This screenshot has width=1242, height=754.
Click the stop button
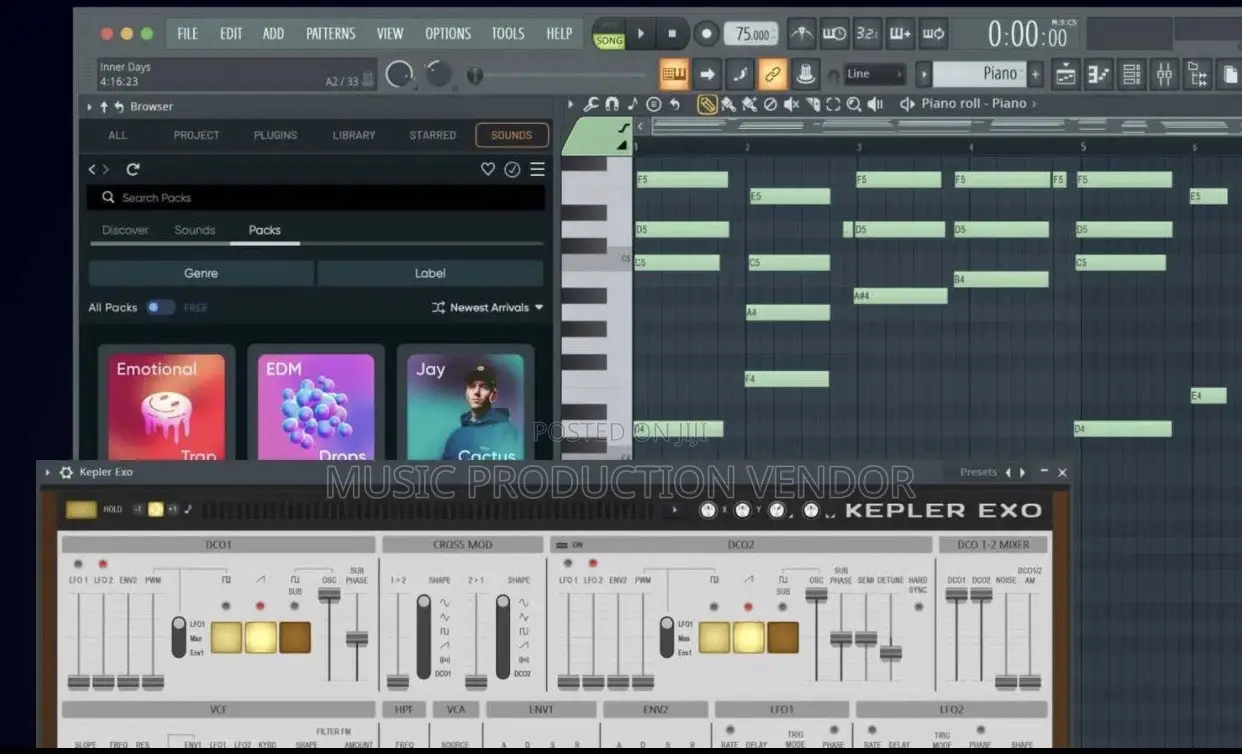click(673, 34)
